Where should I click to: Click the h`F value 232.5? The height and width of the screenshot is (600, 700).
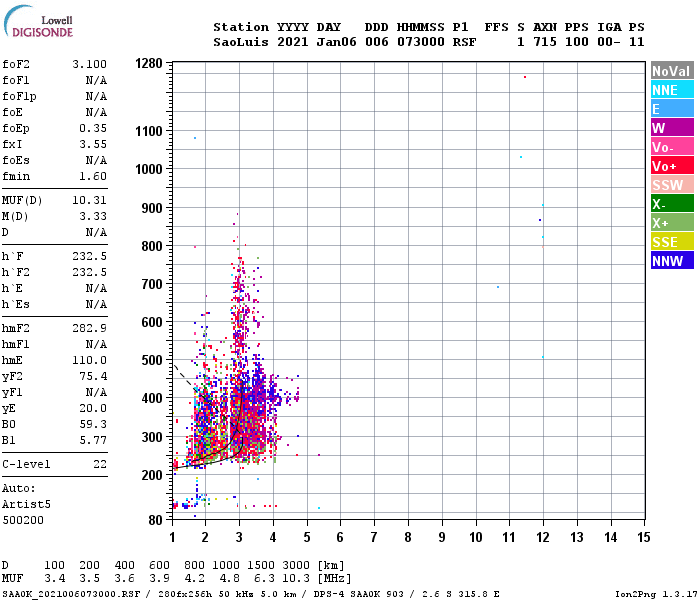[x=89, y=256]
